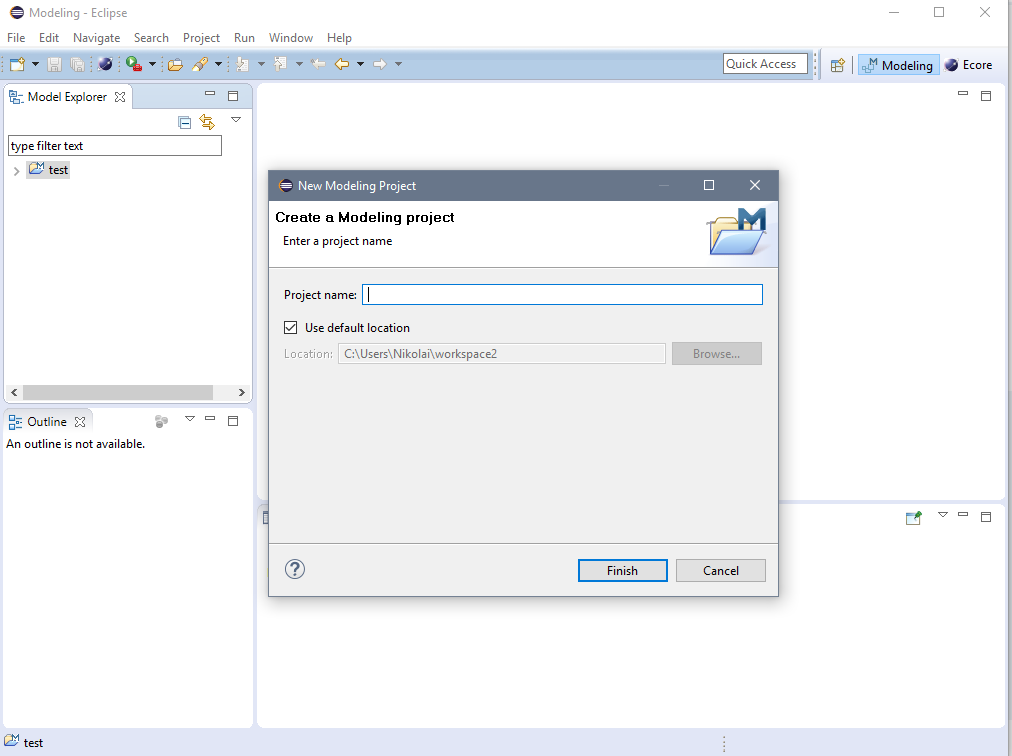Open the Help menu
Viewport: 1012px width, 756px height.
(x=339, y=38)
